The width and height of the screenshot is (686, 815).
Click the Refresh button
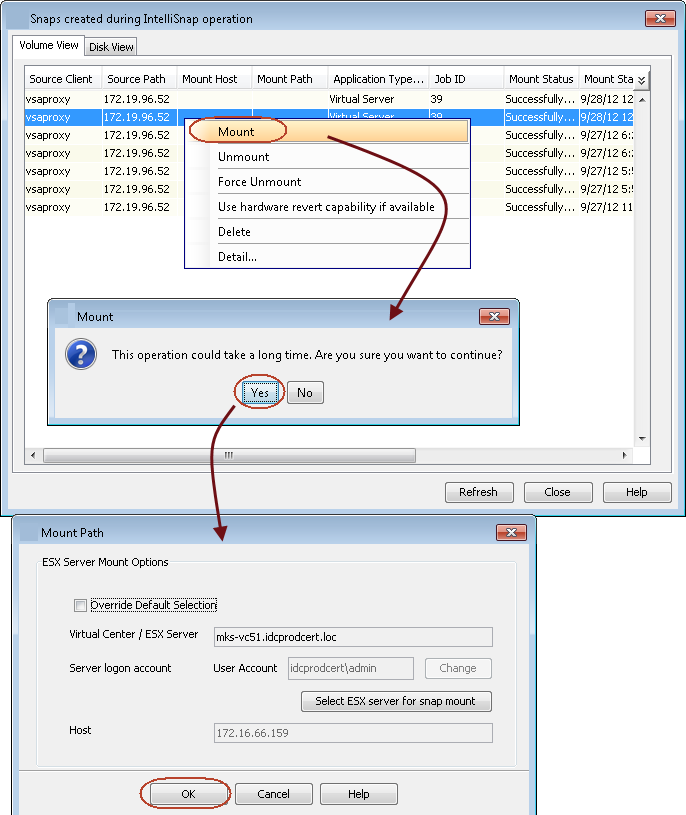click(478, 492)
